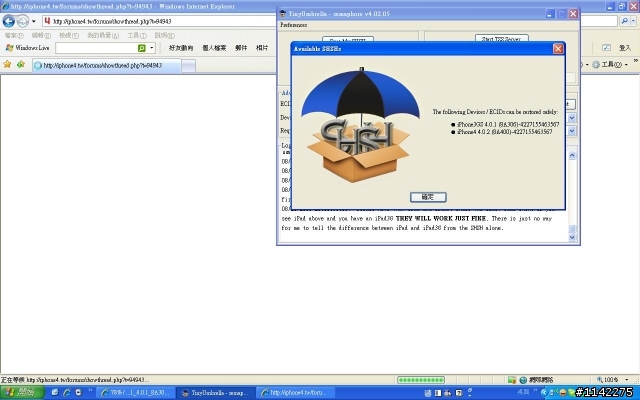
Task: Click green Windows Live search icon
Action: point(142,48)
